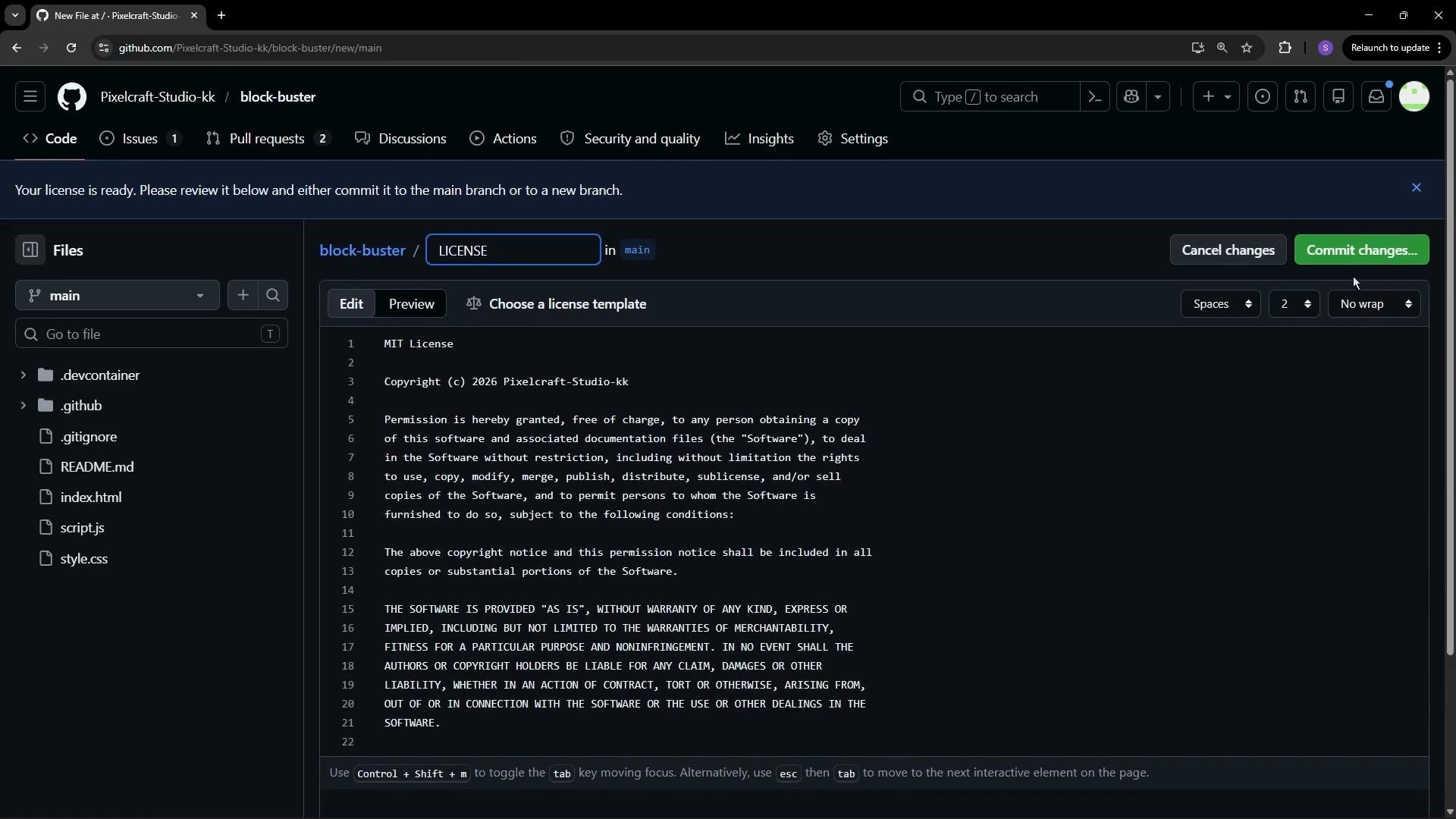
Task: Open the Spaces indent mode dropdown
Action: pos(1221,304)
